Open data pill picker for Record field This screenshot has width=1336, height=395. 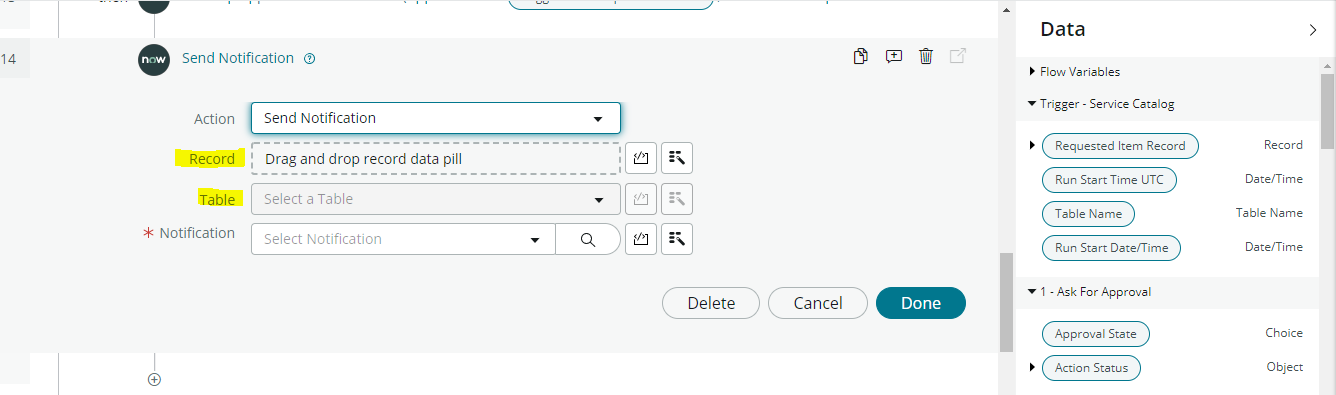[677, 158]
